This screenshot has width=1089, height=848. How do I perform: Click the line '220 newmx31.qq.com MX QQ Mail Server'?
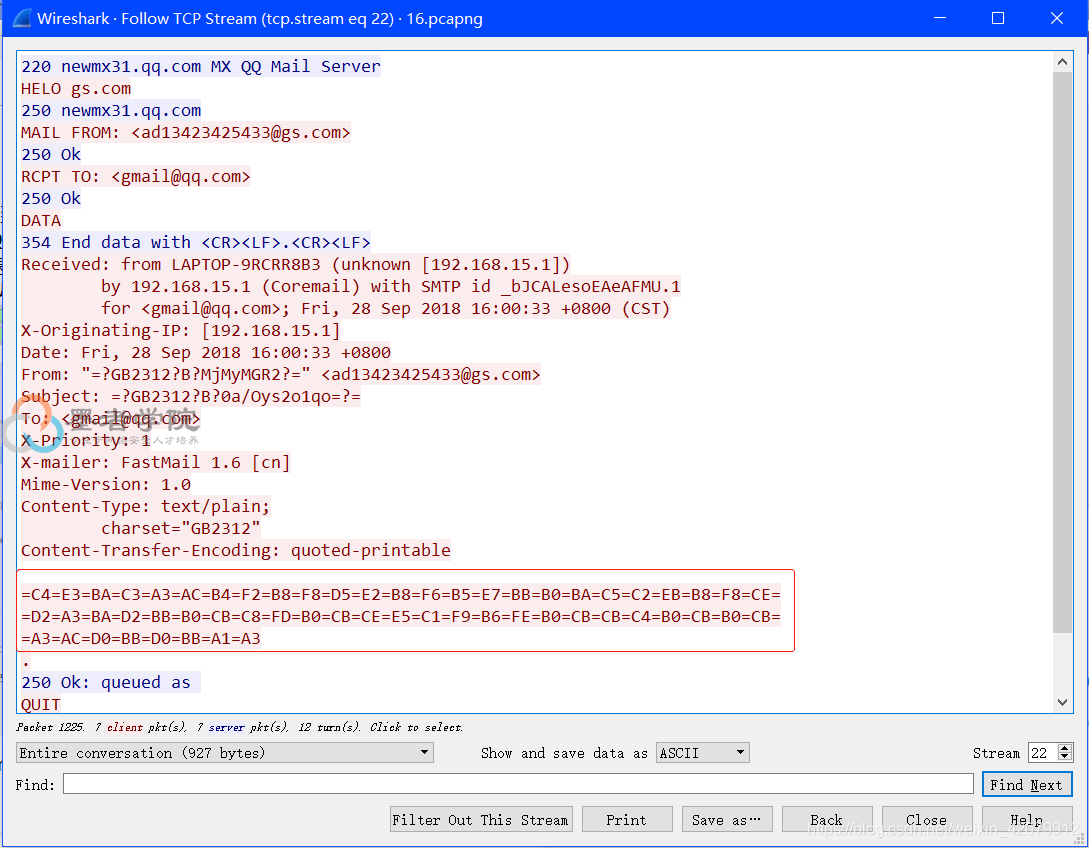(x=201, y=67)
